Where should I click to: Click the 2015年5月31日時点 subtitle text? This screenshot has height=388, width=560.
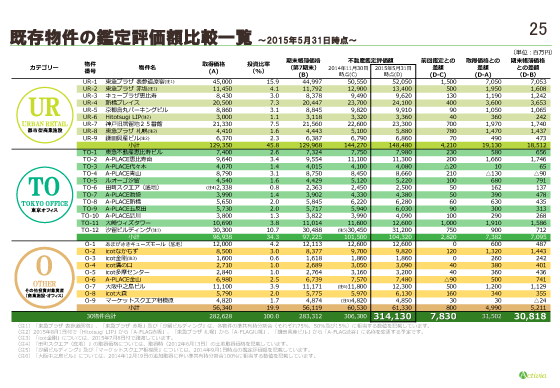point(307,40)
